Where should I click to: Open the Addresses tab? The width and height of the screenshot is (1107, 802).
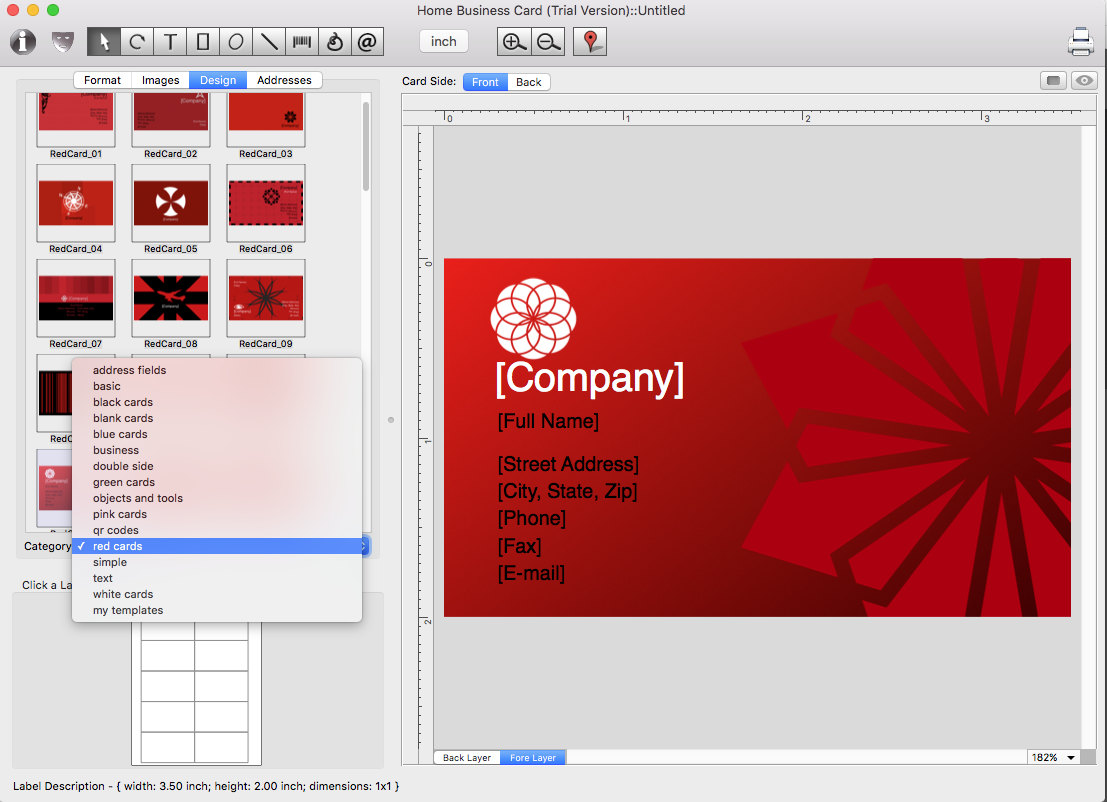(284, 80)
